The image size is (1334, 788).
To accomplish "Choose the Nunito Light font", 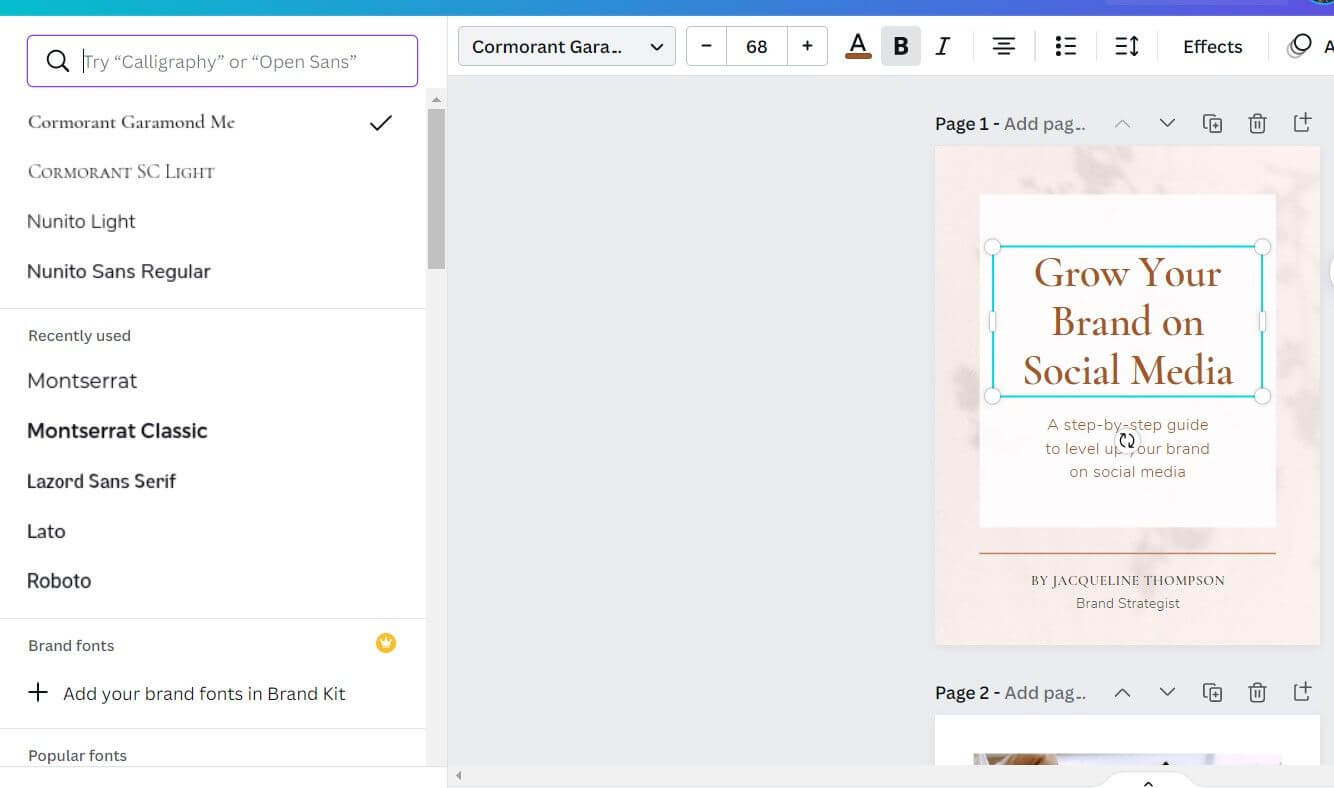I will [x=81, y=221].
